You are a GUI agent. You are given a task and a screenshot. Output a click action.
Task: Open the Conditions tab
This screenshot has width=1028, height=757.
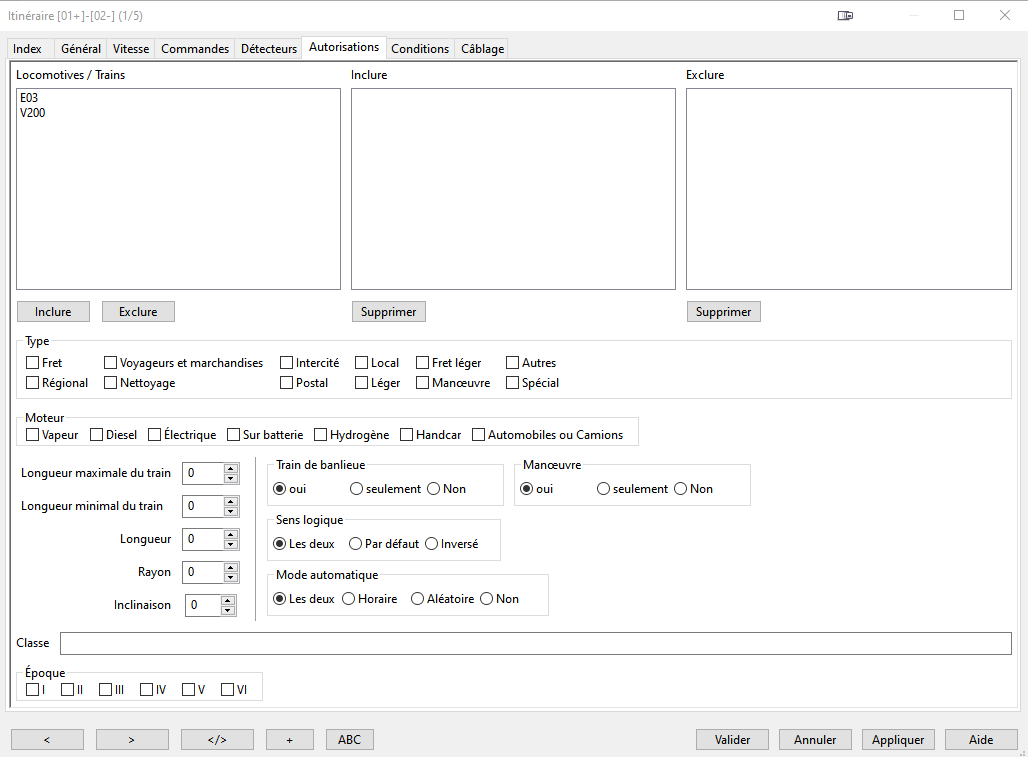[420, 48]
